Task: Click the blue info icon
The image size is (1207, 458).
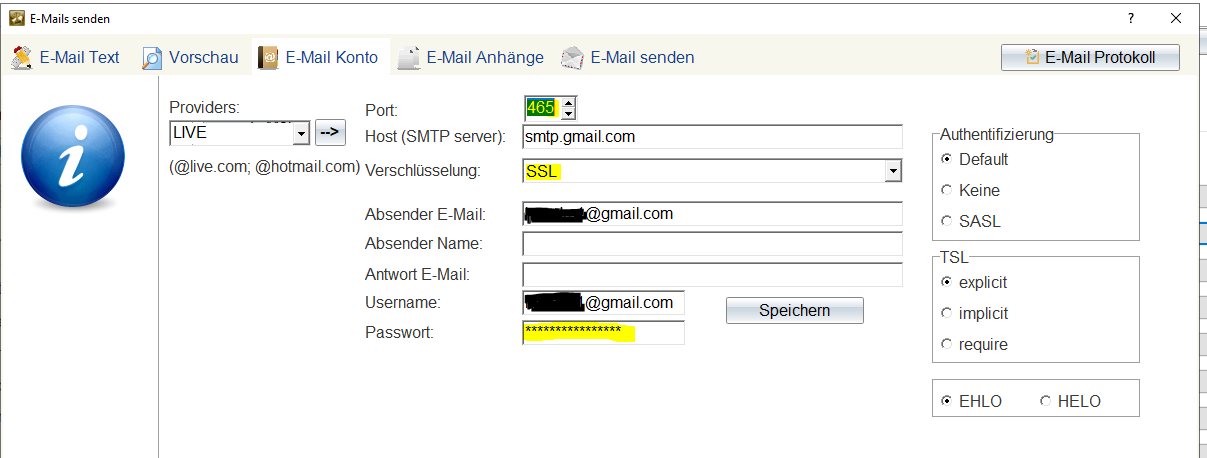Action: 65,159
